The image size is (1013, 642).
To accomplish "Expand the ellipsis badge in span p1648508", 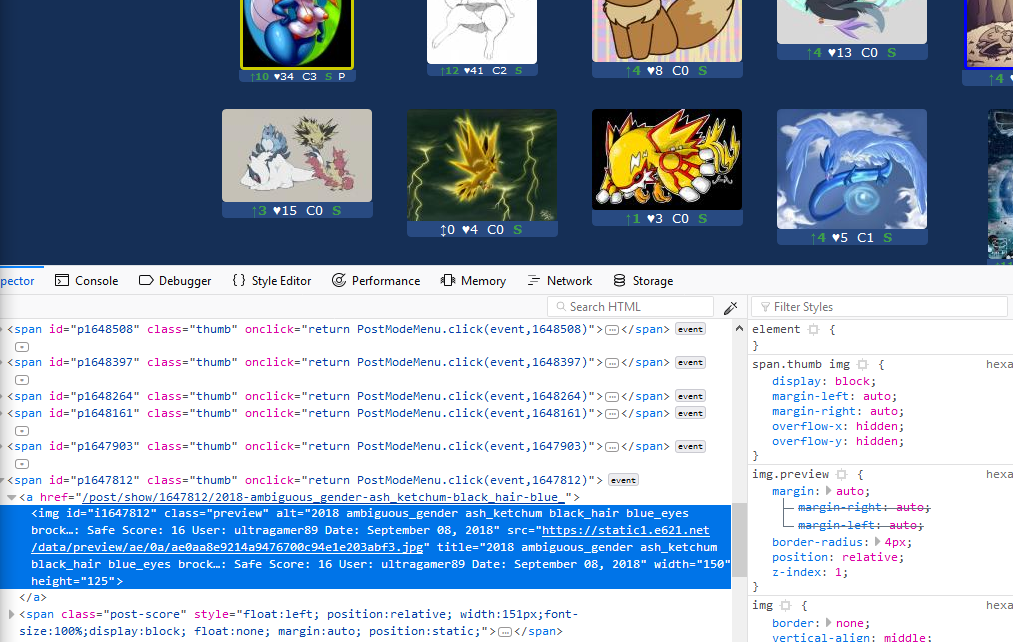I will (612, 329).
